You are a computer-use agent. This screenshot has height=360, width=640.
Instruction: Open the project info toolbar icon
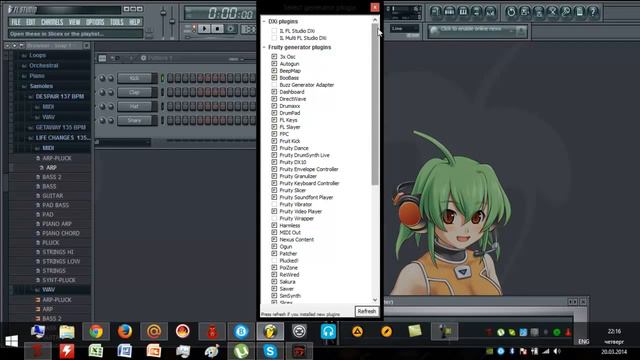pos(580,11)
